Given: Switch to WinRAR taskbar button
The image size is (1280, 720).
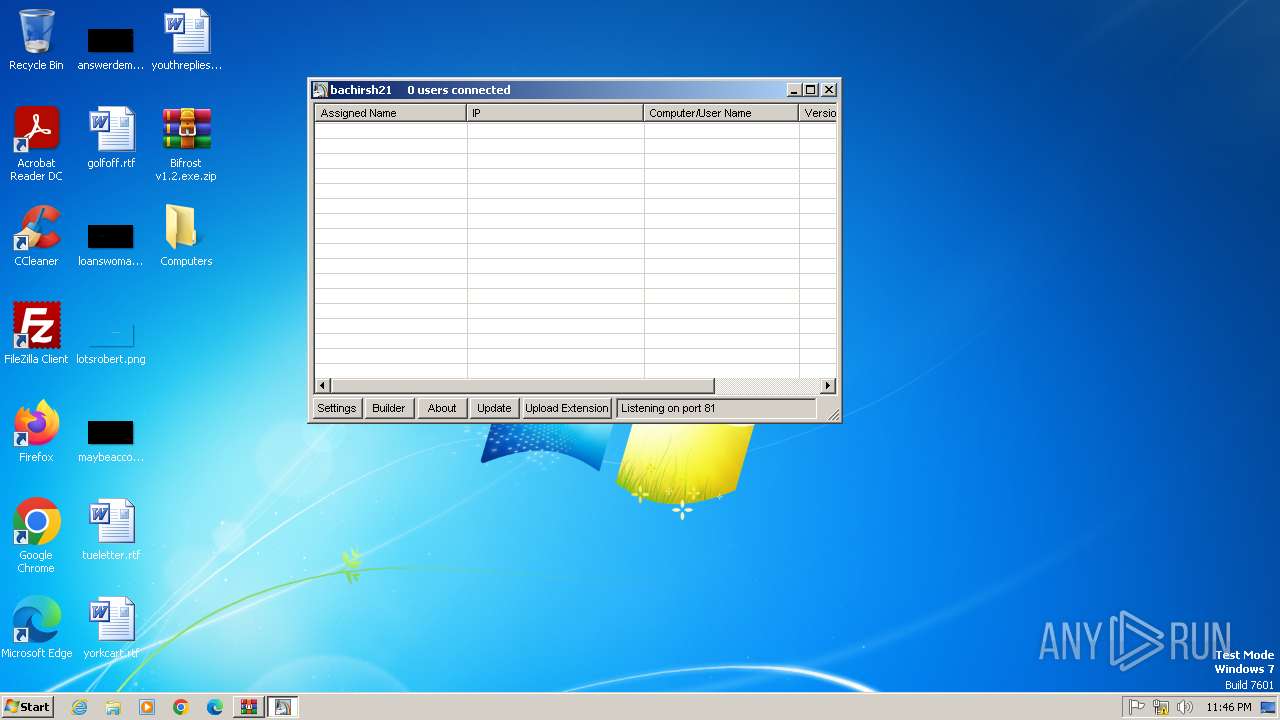Looking at the screenshot, I should click(248, 707).
